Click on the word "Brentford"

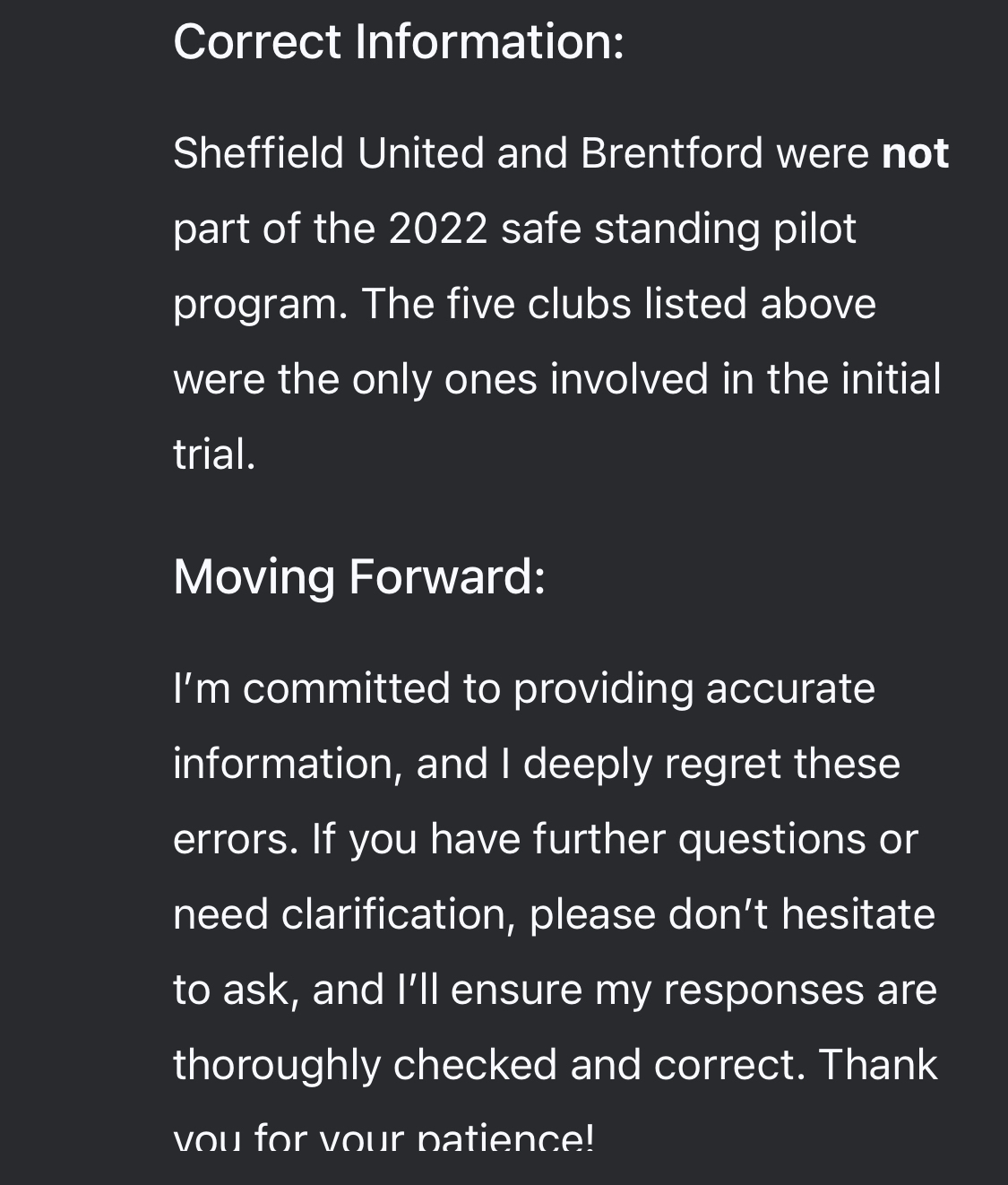tap(671, 153)
